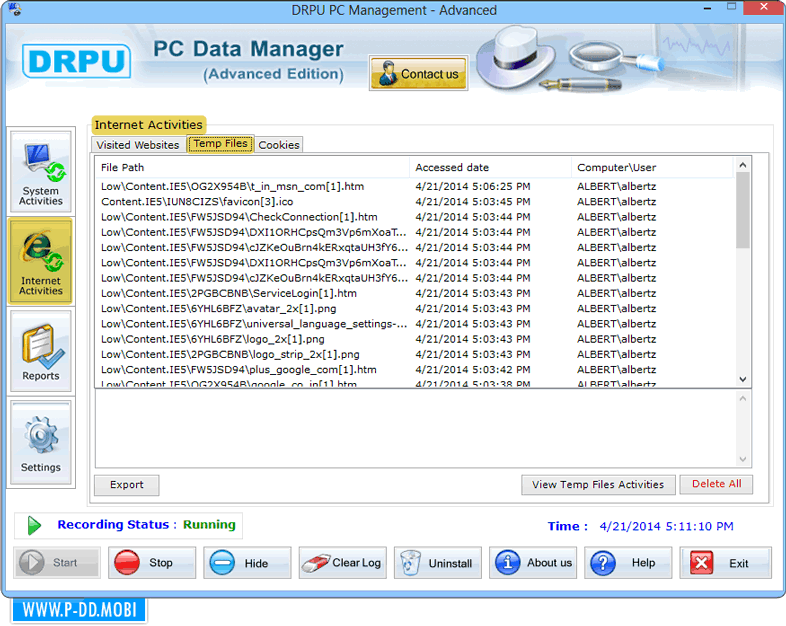Switch to Visited Websites tab
Viewport: 786px width, 626px height.
(x=138, y=145)
